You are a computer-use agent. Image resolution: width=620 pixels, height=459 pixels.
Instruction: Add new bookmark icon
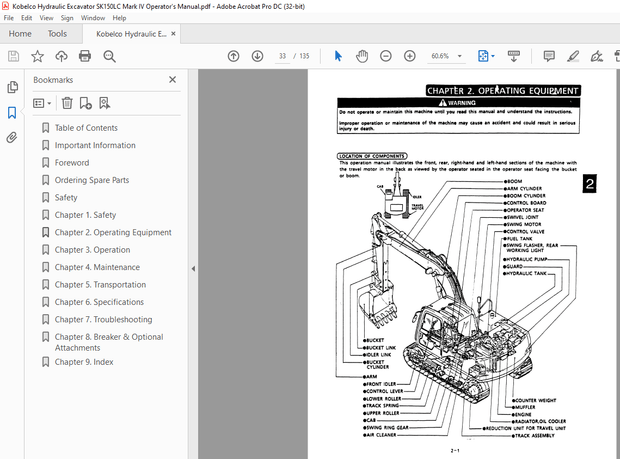click(x=85, y=103)
